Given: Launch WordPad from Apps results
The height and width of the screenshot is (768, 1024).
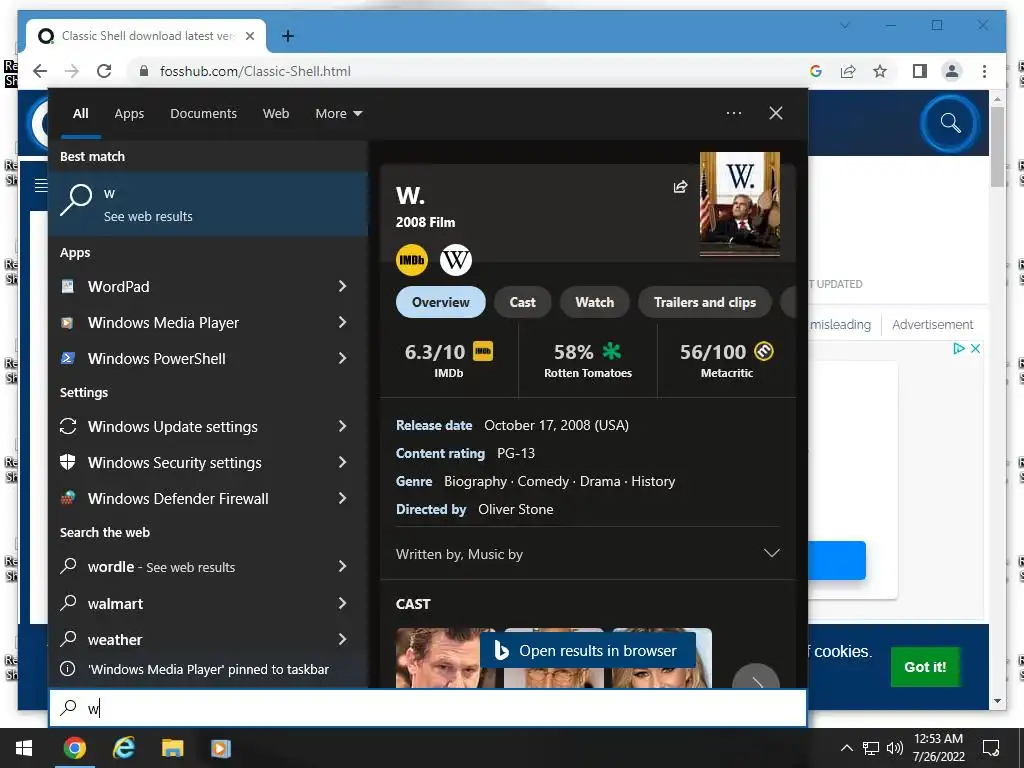Looking at the screenshot, I should (x=208, y=287).
